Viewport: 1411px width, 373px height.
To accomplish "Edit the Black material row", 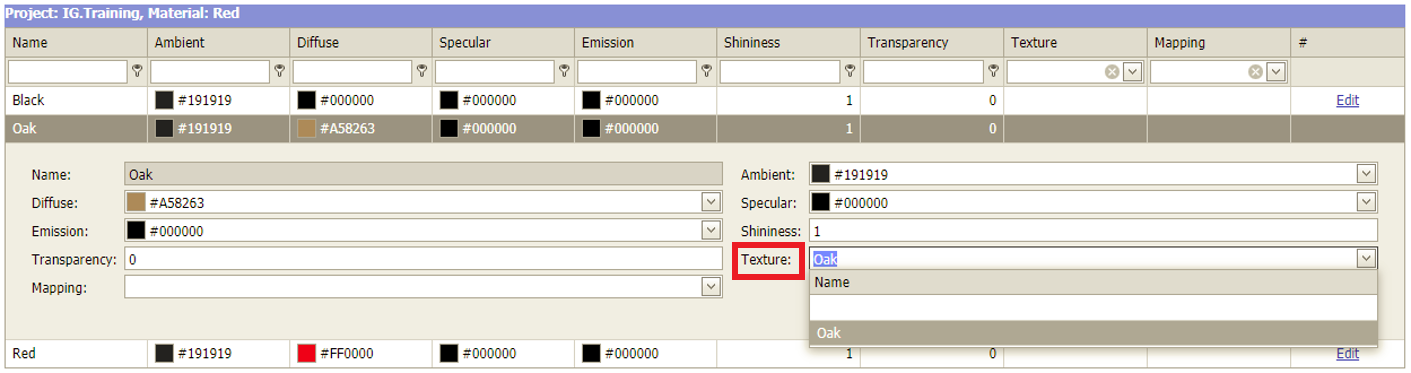I will point(1347,100).
